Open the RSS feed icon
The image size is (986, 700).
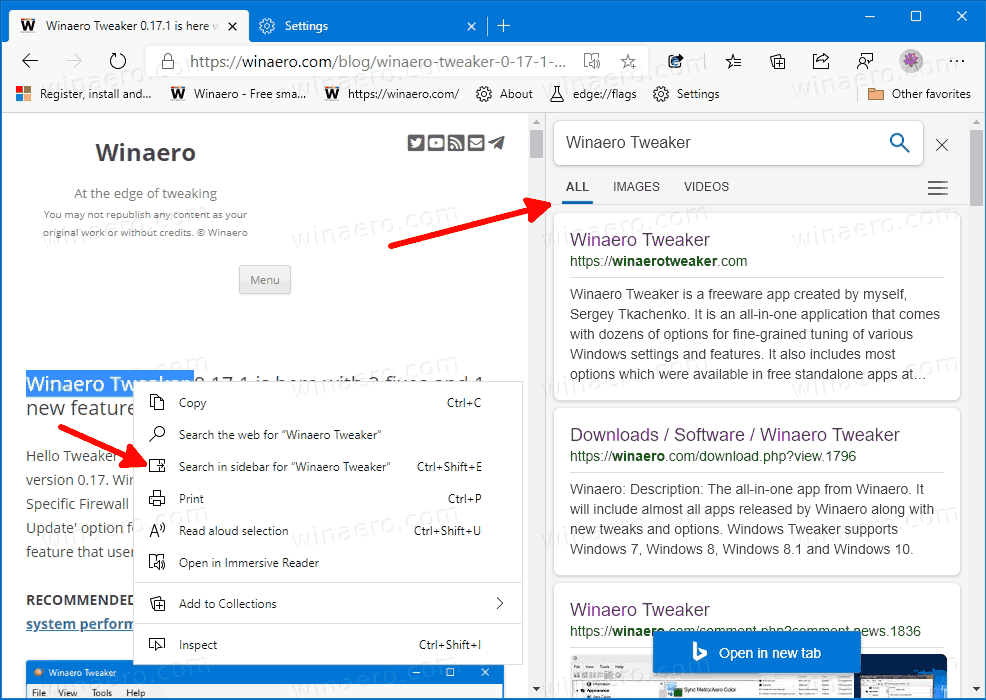click(x=456, y=143)
